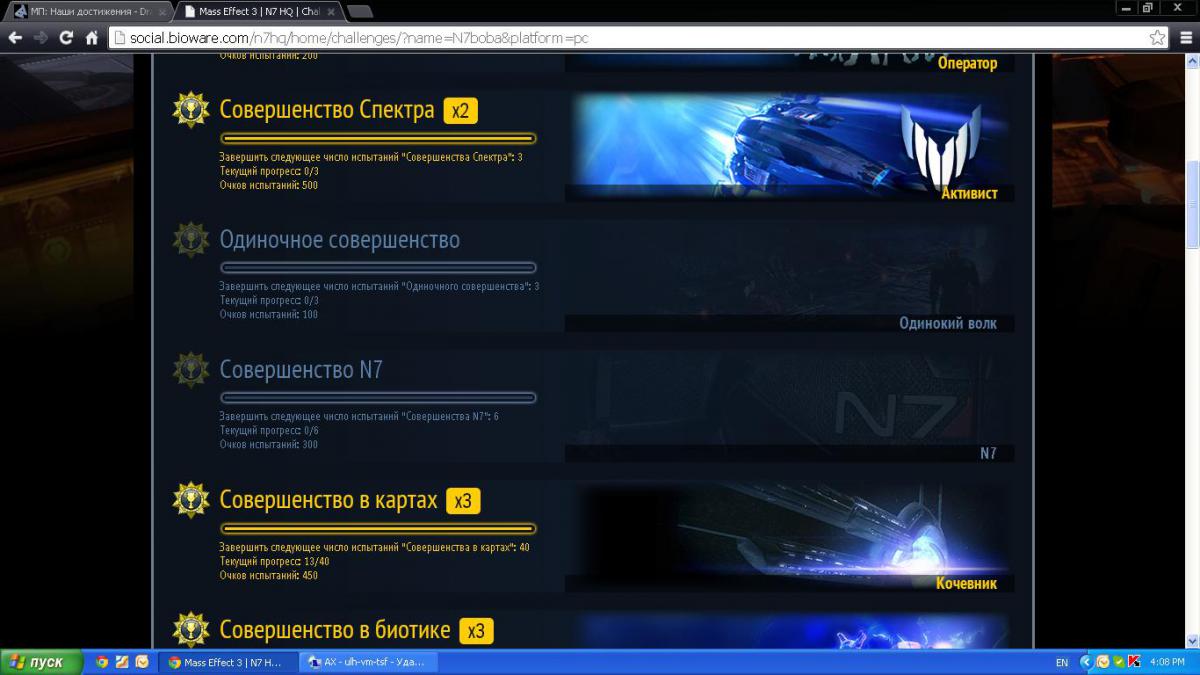The height and width of the screenshot is (675, 1200).
Task: Open the 'Одиночное совершенство' challenge title
Action: 339,240
